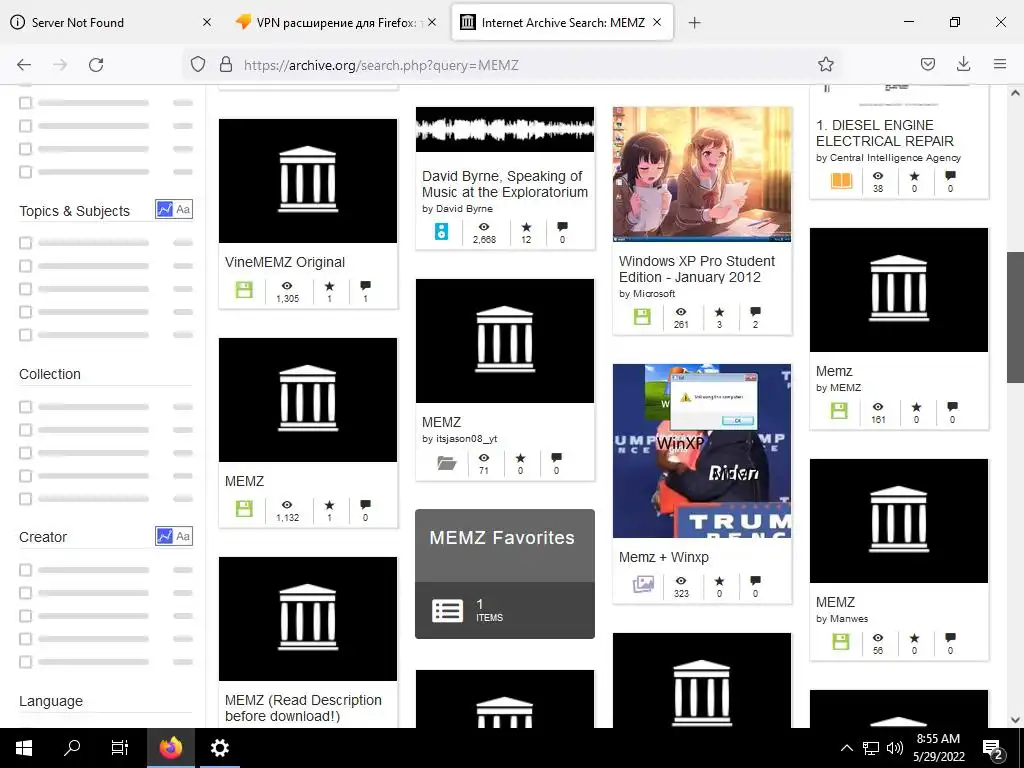Viewport: 1024px width, 768px height.
Task: Click software floppy icon on VineMEMZ Original
Action: coord(244,290)
